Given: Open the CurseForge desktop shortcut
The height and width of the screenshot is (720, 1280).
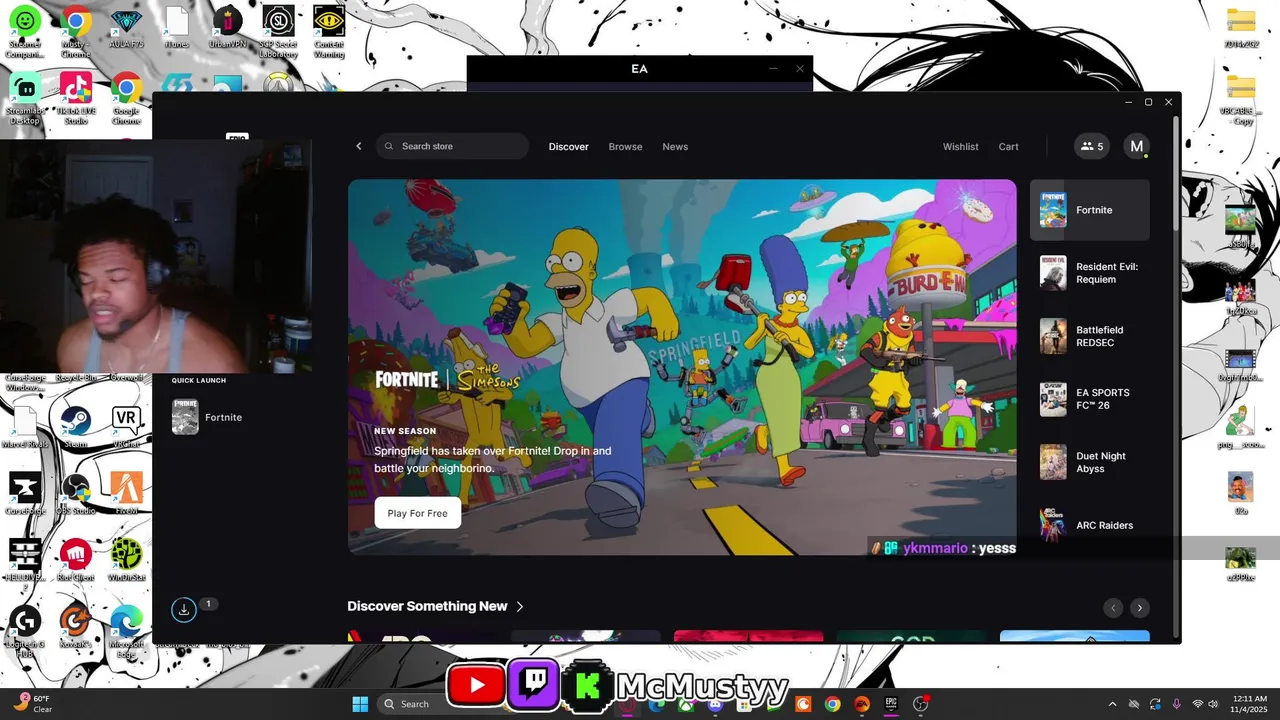Looking at the screenshot, I should coord(25,494).
